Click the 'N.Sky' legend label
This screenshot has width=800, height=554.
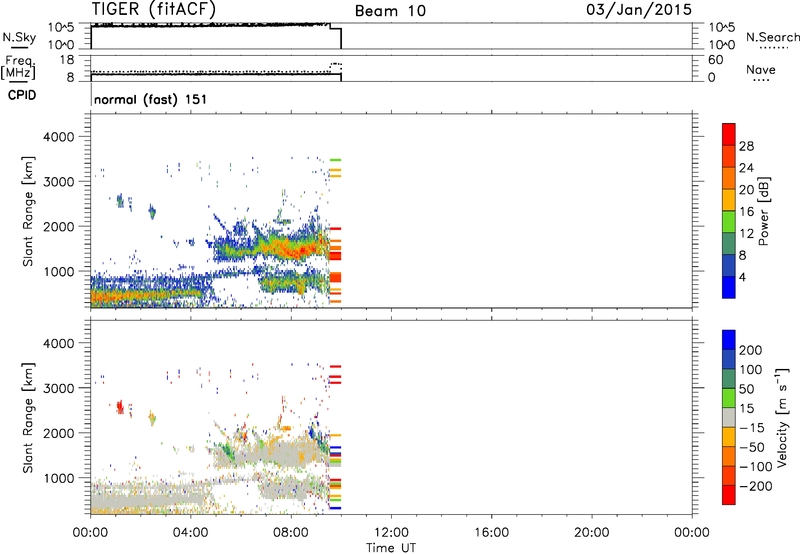pyautogui.click(x=19, y=37)
